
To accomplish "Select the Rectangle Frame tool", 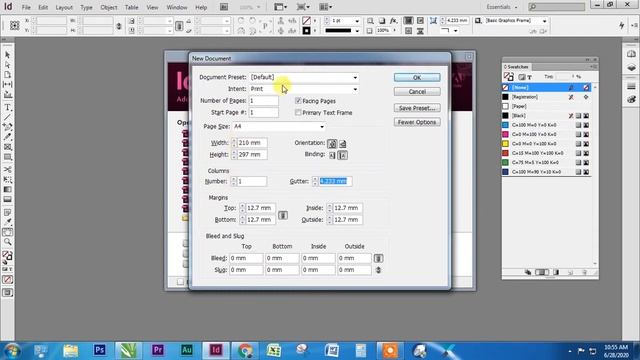I will 7,147.
